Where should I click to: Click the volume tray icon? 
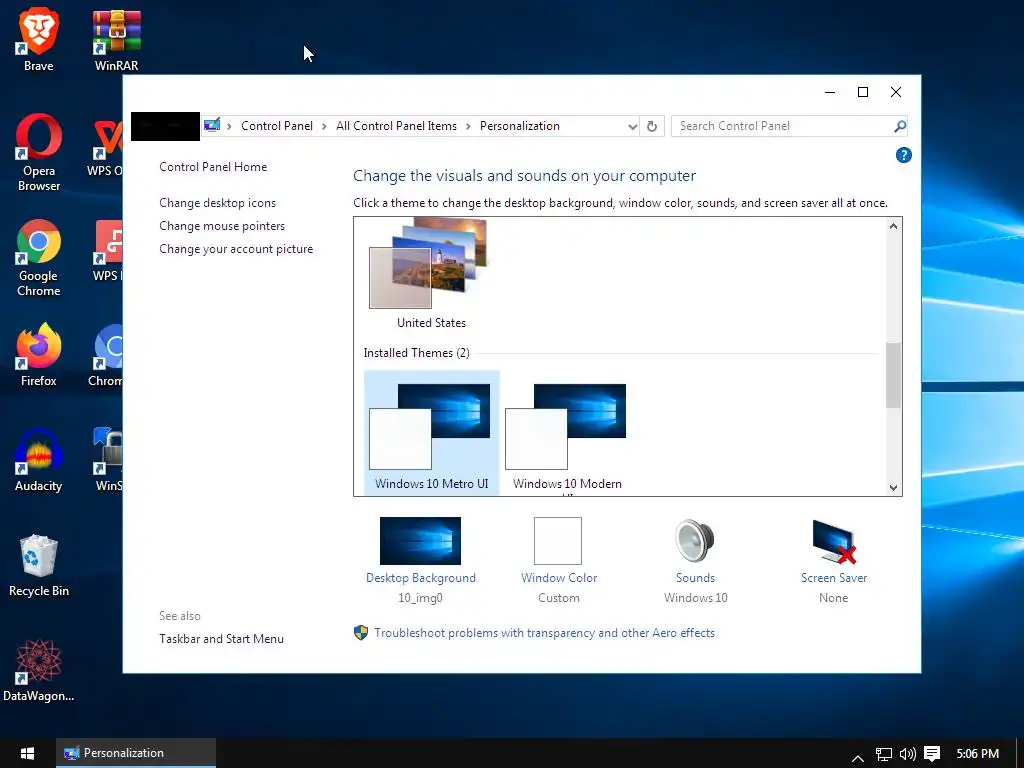[x=908, y=754]
